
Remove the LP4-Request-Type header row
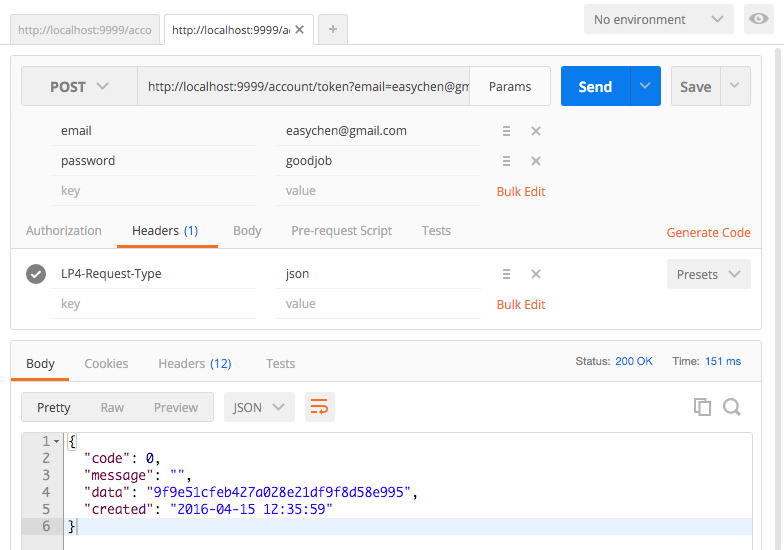[x=536, y=274]
